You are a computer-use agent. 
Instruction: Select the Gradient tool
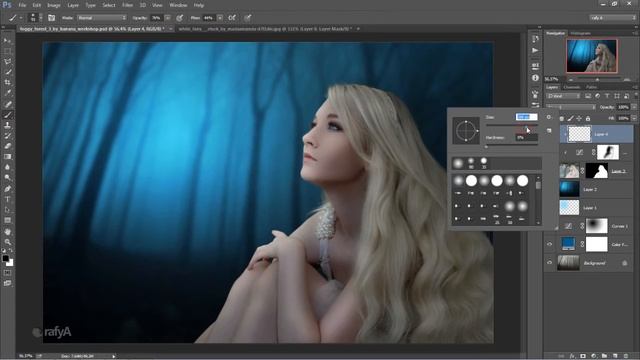pos(7,157)
